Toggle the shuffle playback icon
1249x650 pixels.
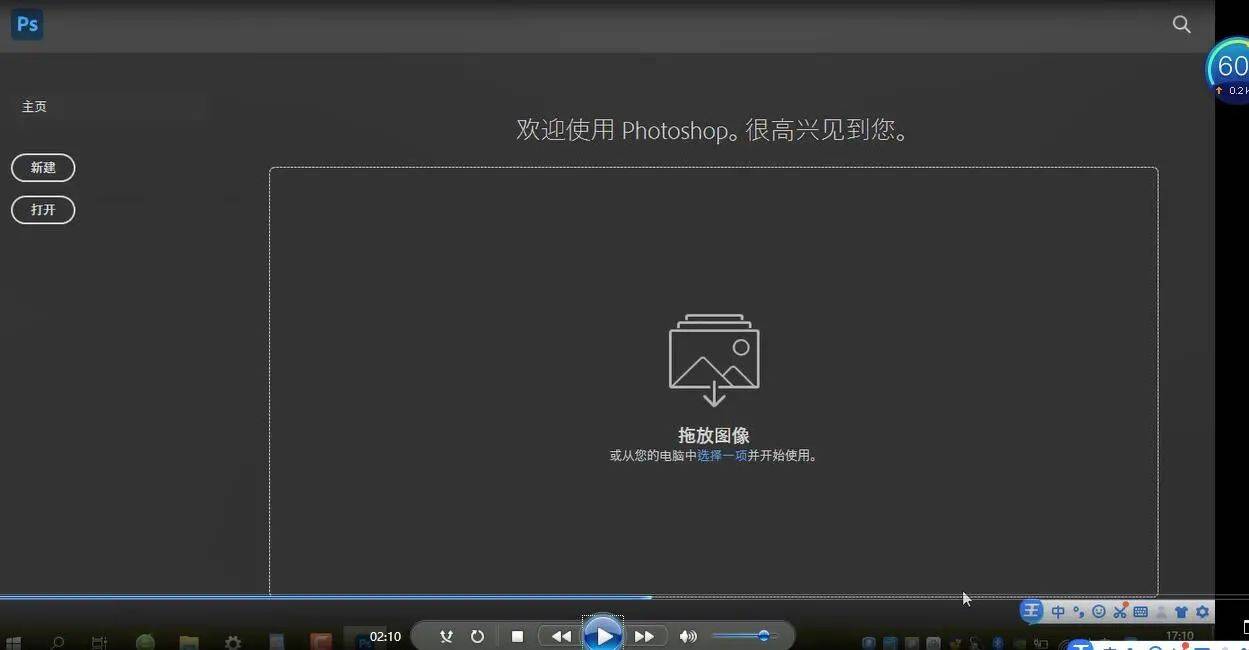click(x=446, y=636)
